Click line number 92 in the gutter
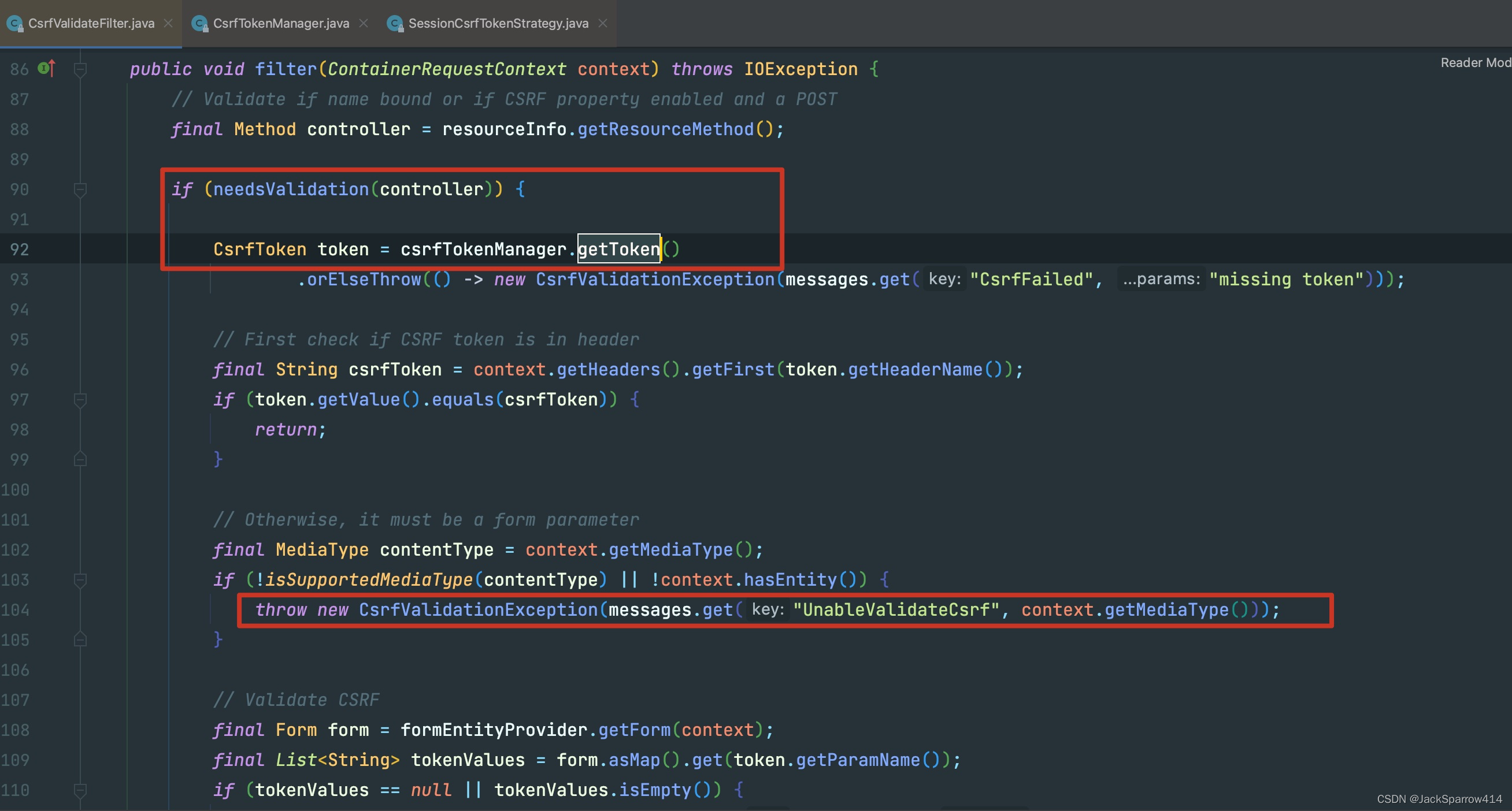The width and height of the screenshot is (1512, 811). pos(20,249)
